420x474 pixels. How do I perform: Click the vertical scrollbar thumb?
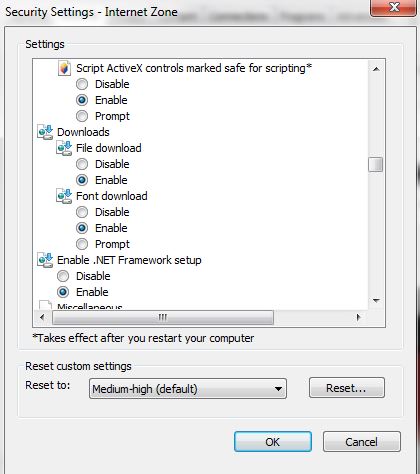click(x=376, y=164)
